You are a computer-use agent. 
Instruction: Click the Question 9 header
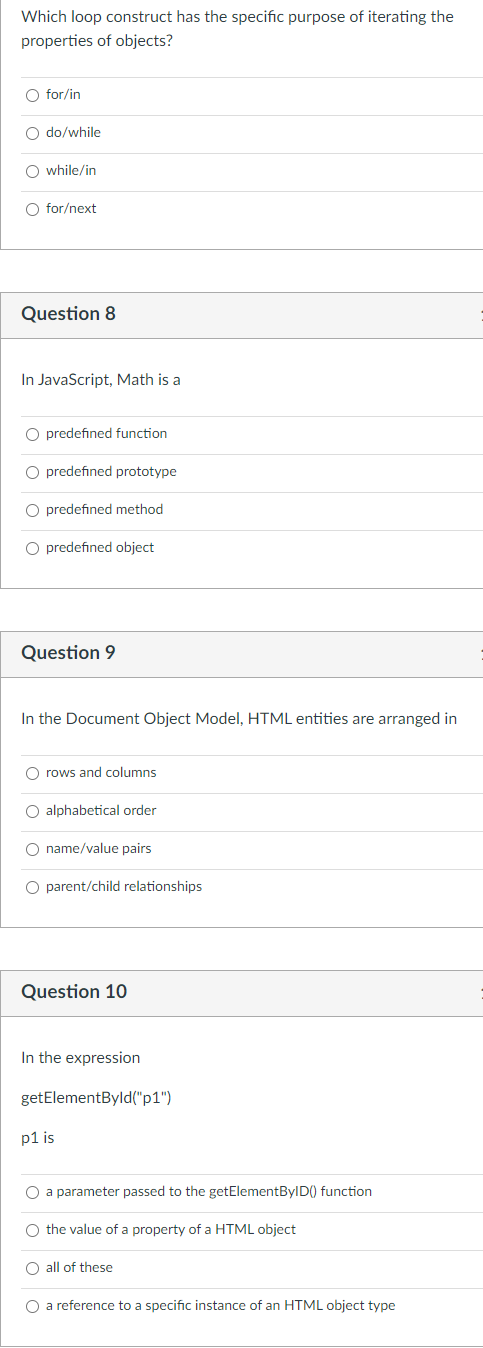click(x=68, y=653)
